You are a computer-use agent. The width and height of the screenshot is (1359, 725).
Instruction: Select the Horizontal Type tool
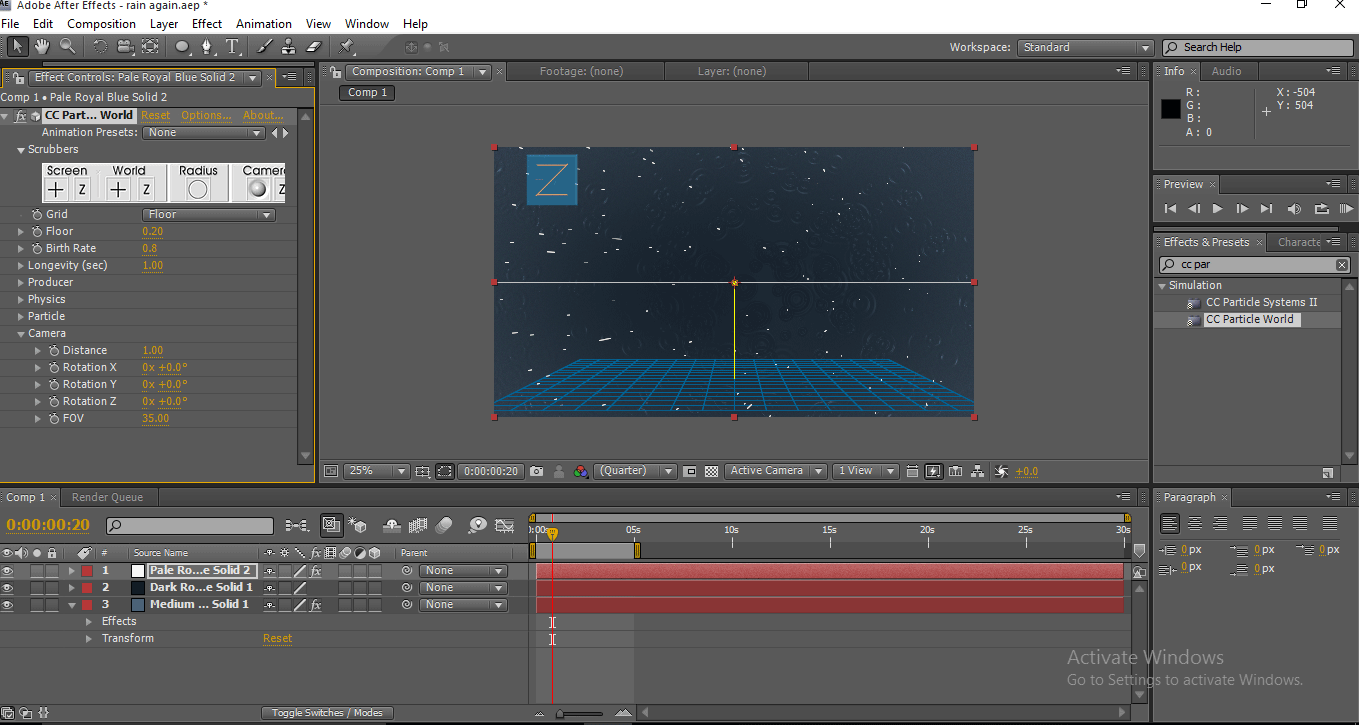[x=232, y=46]
